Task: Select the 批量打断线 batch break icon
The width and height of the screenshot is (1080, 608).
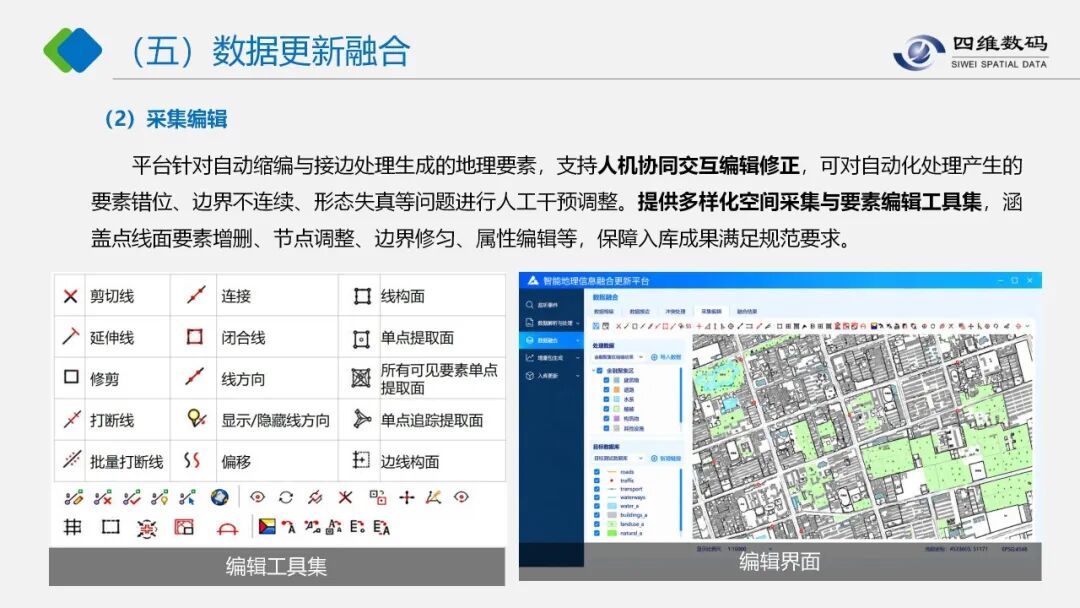Action: pyautogui.click(x=72, y=460)
